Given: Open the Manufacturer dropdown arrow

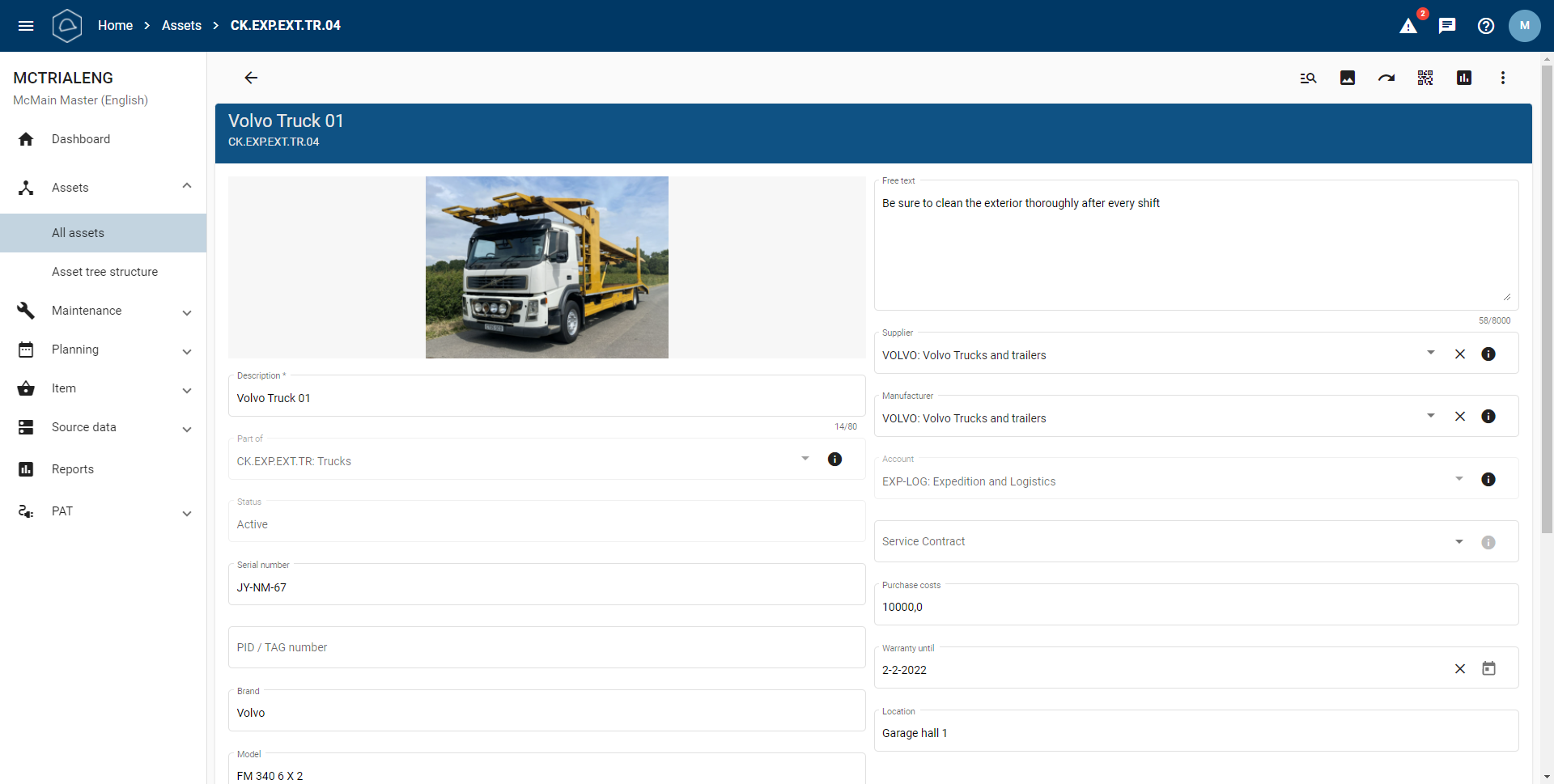Looking at the screenshot, I should click(x=1431, y=416).
